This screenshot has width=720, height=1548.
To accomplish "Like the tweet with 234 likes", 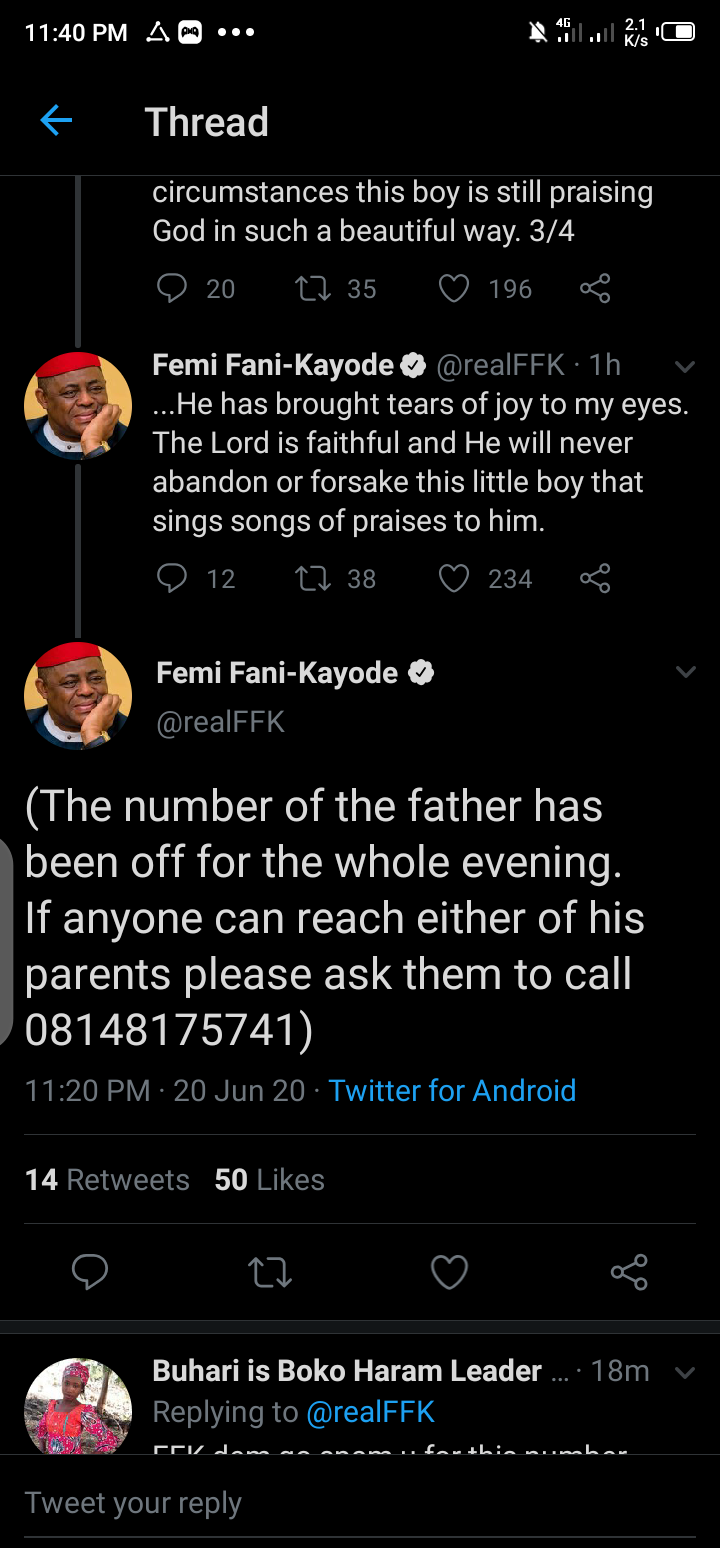I will pyautogui.click(x=454, y=579).
